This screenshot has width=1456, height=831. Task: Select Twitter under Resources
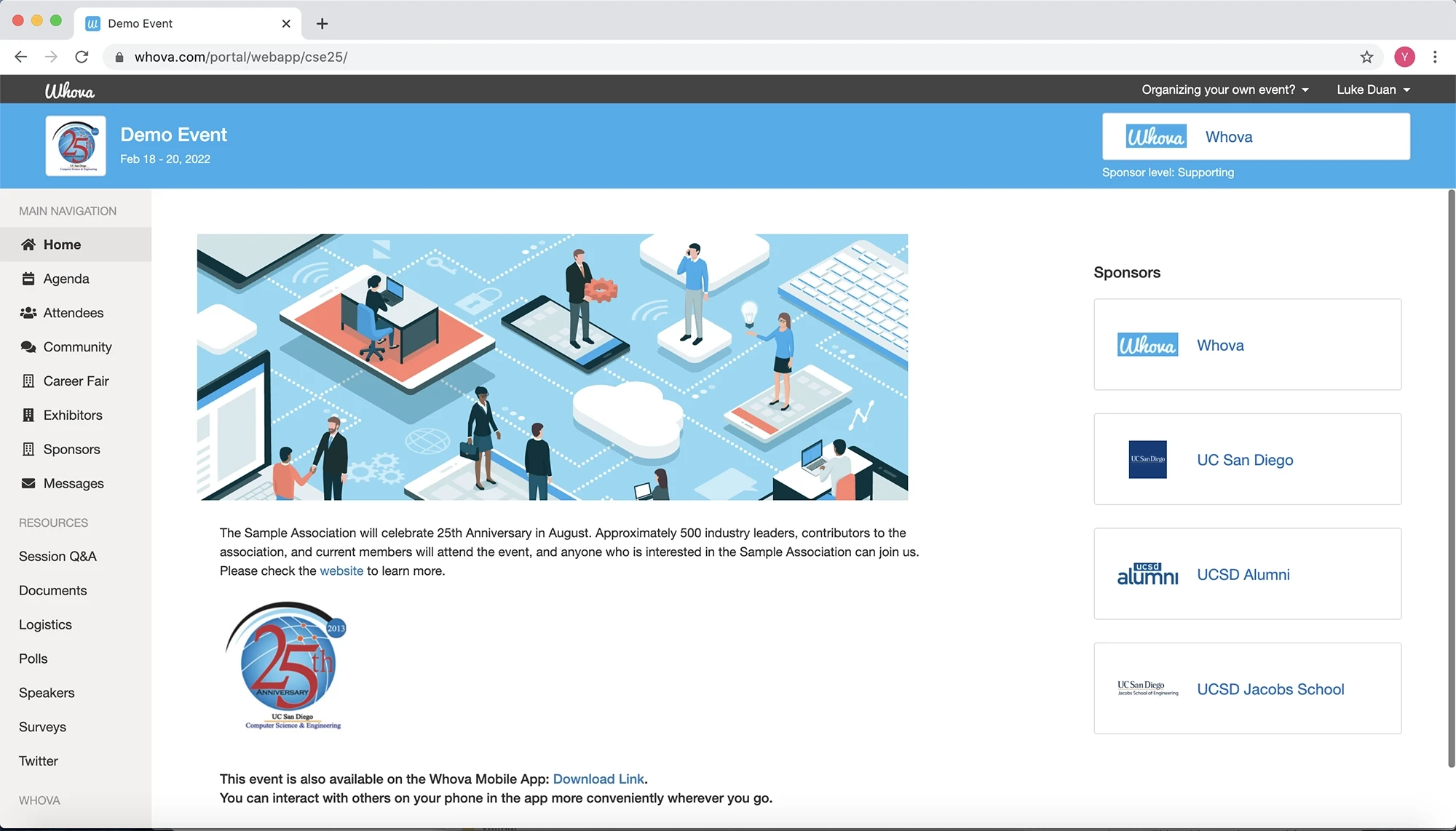pos(38,760)
